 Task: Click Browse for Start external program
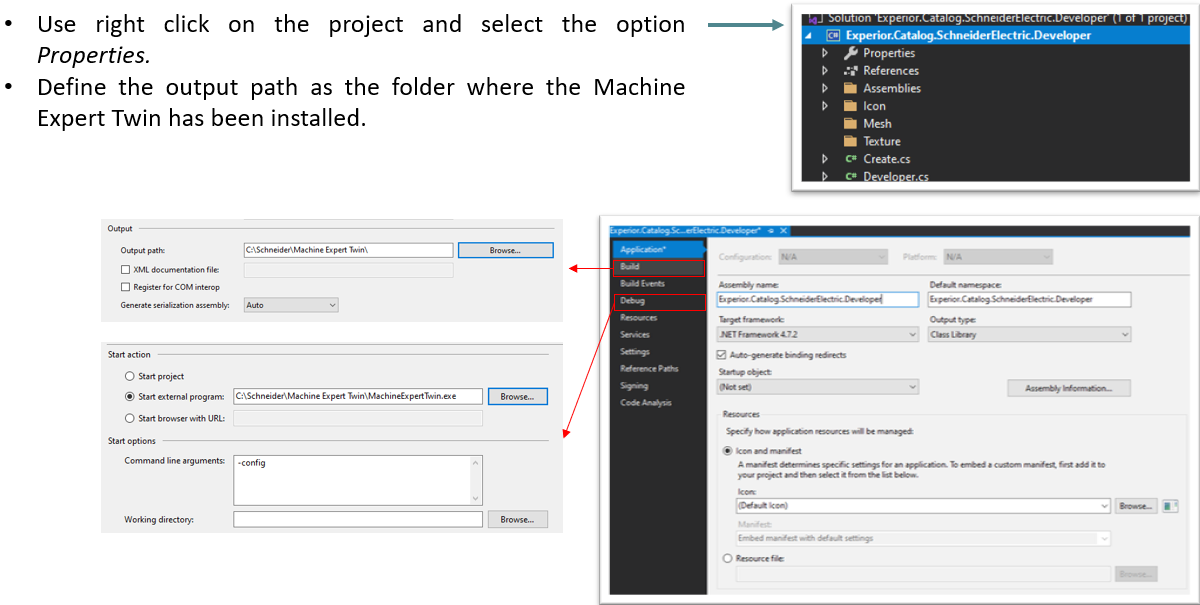(517, 396)
